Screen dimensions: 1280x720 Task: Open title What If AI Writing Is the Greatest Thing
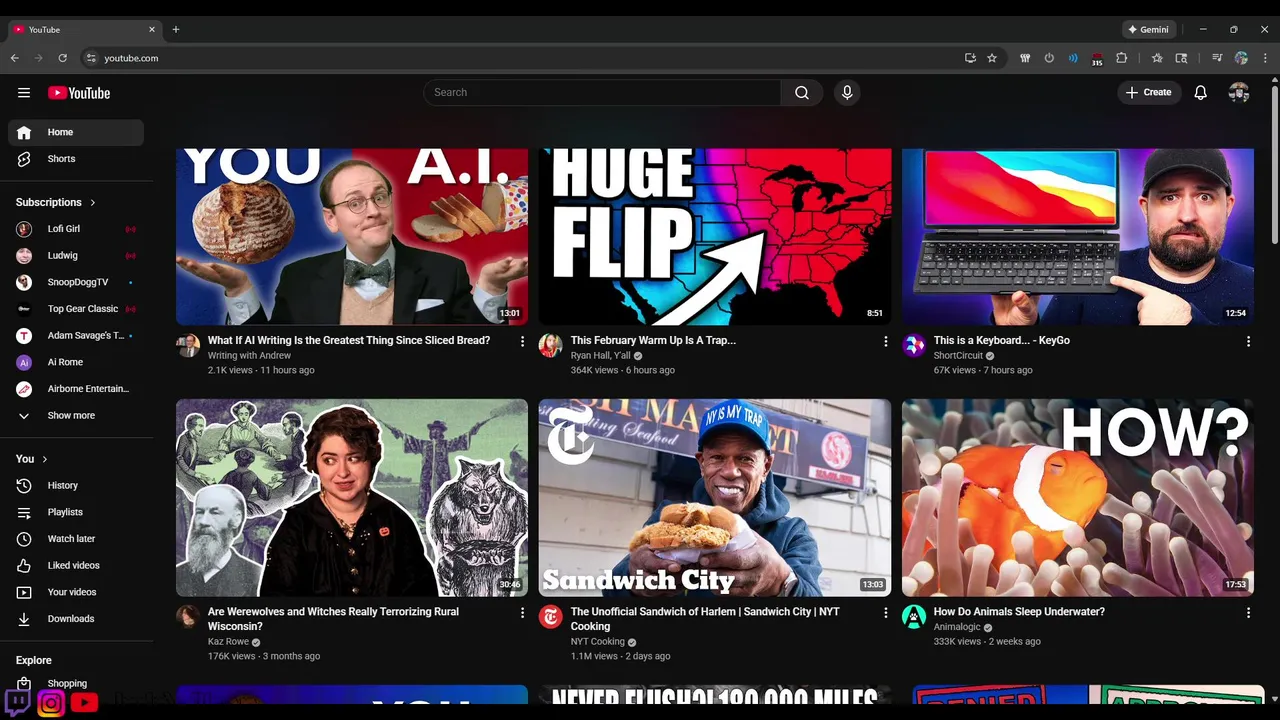click(349, 341)
